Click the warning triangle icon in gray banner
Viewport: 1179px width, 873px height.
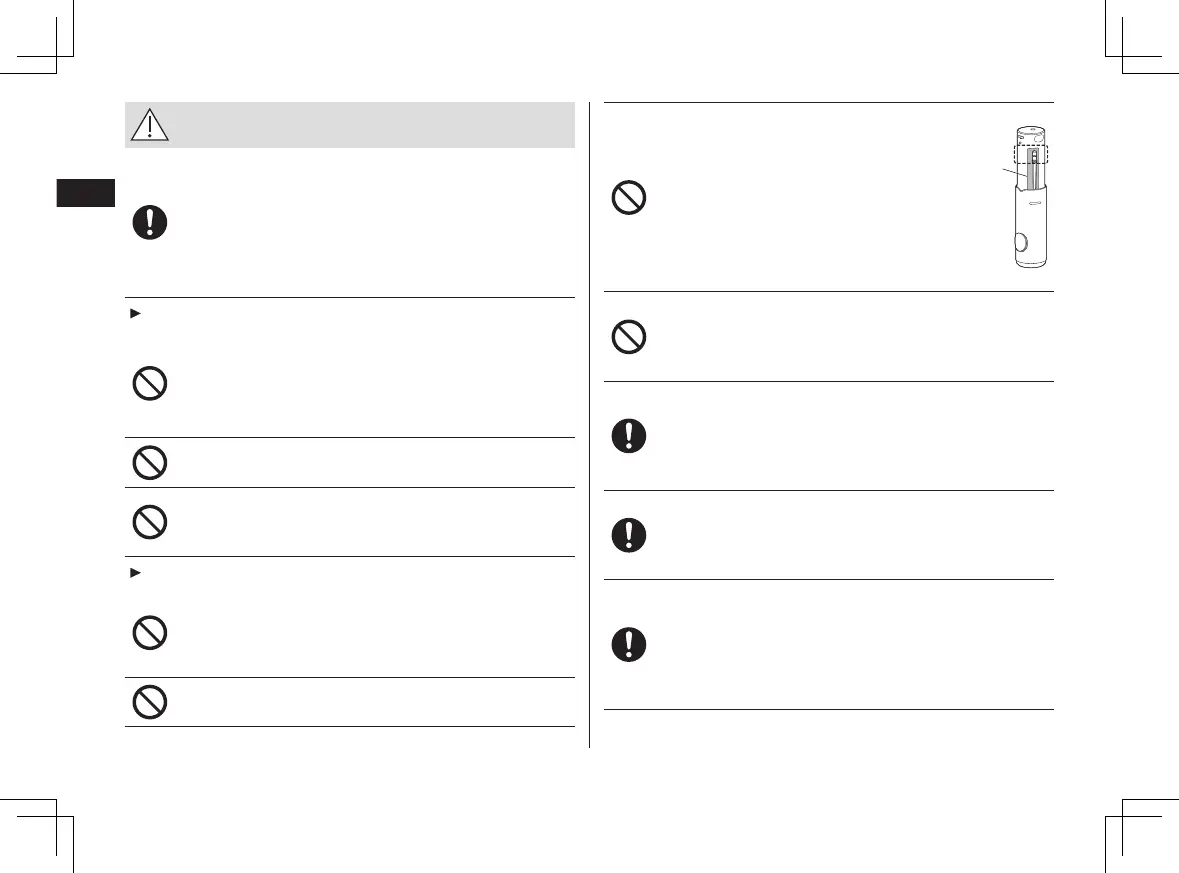click(150, 125)
